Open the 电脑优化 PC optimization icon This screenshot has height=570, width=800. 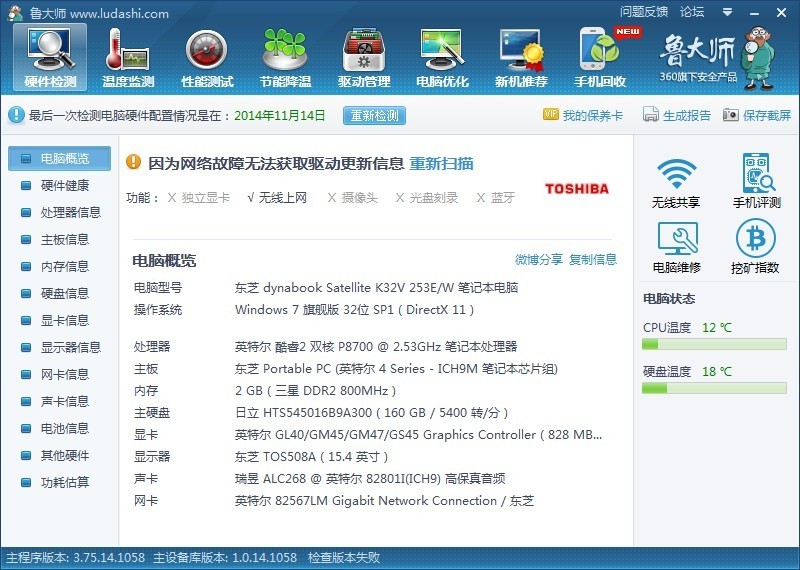442,58
